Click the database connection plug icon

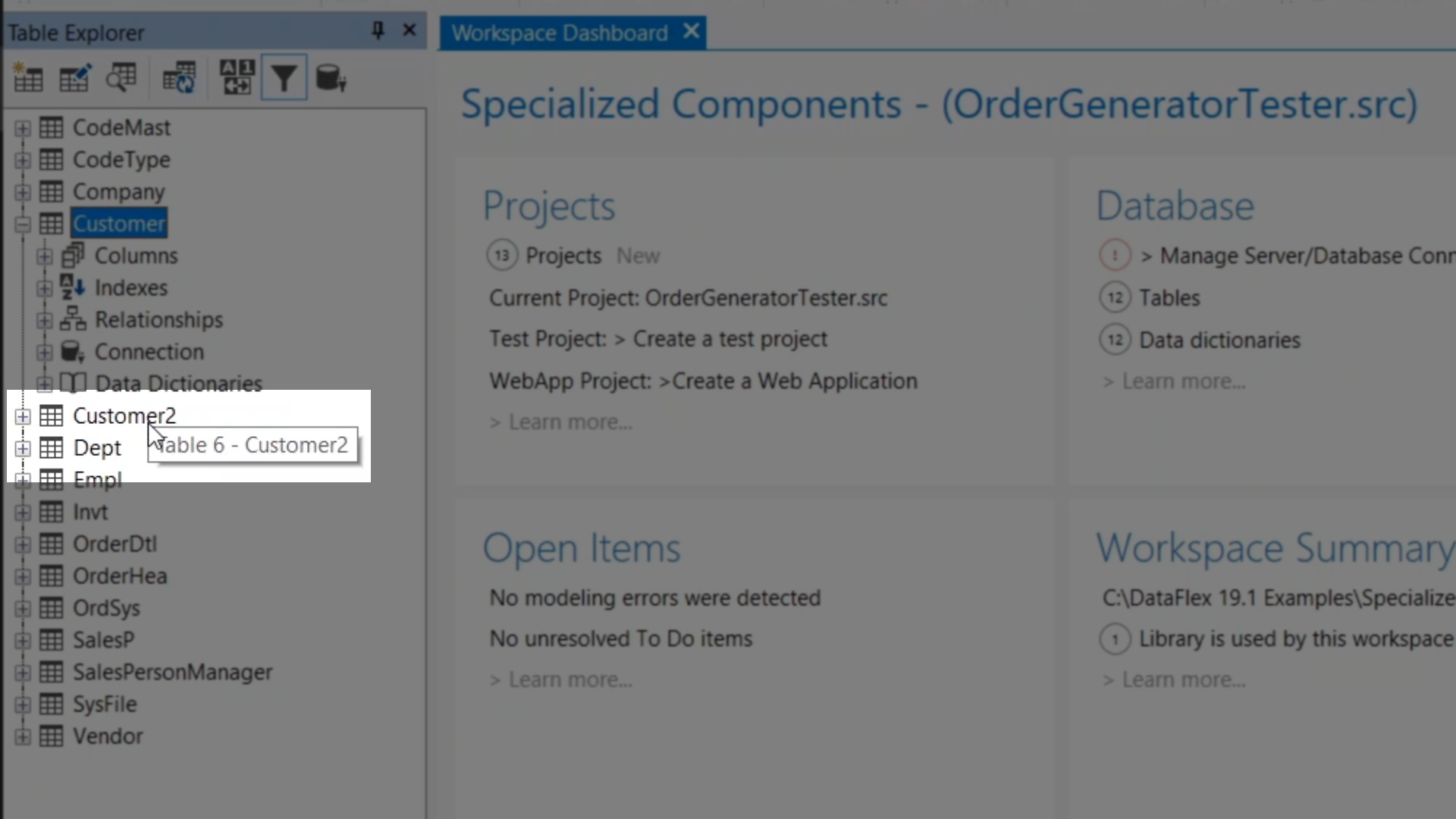tap(331, 77)
